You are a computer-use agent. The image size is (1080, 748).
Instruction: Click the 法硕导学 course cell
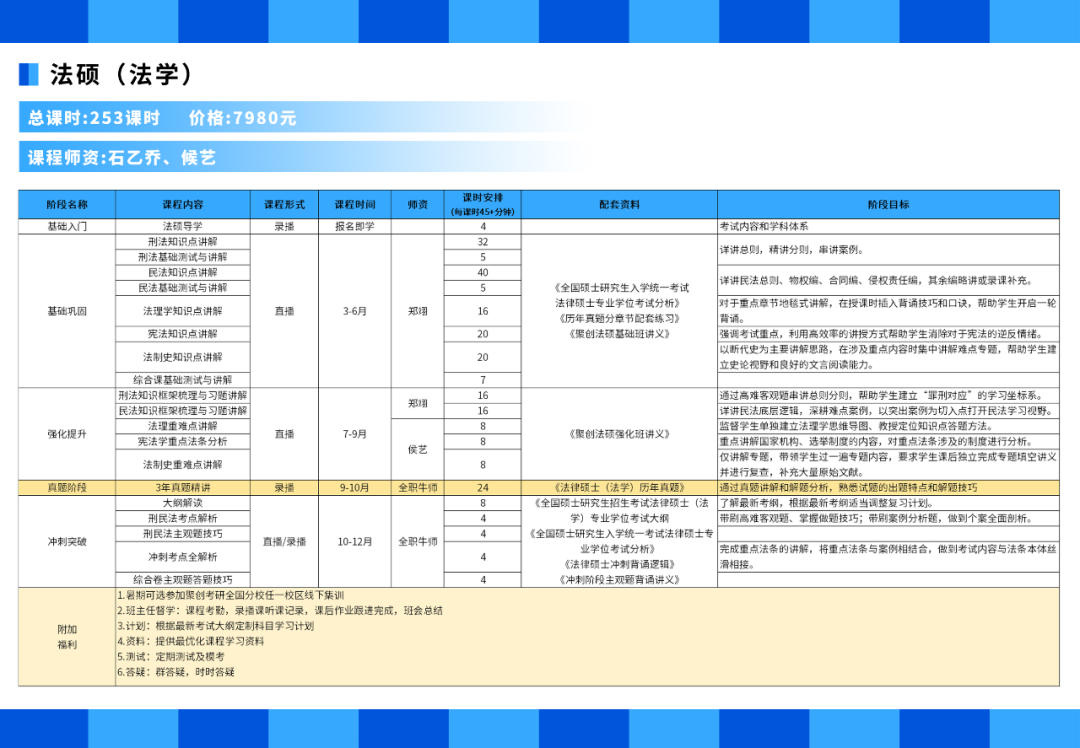coord(183,227)
